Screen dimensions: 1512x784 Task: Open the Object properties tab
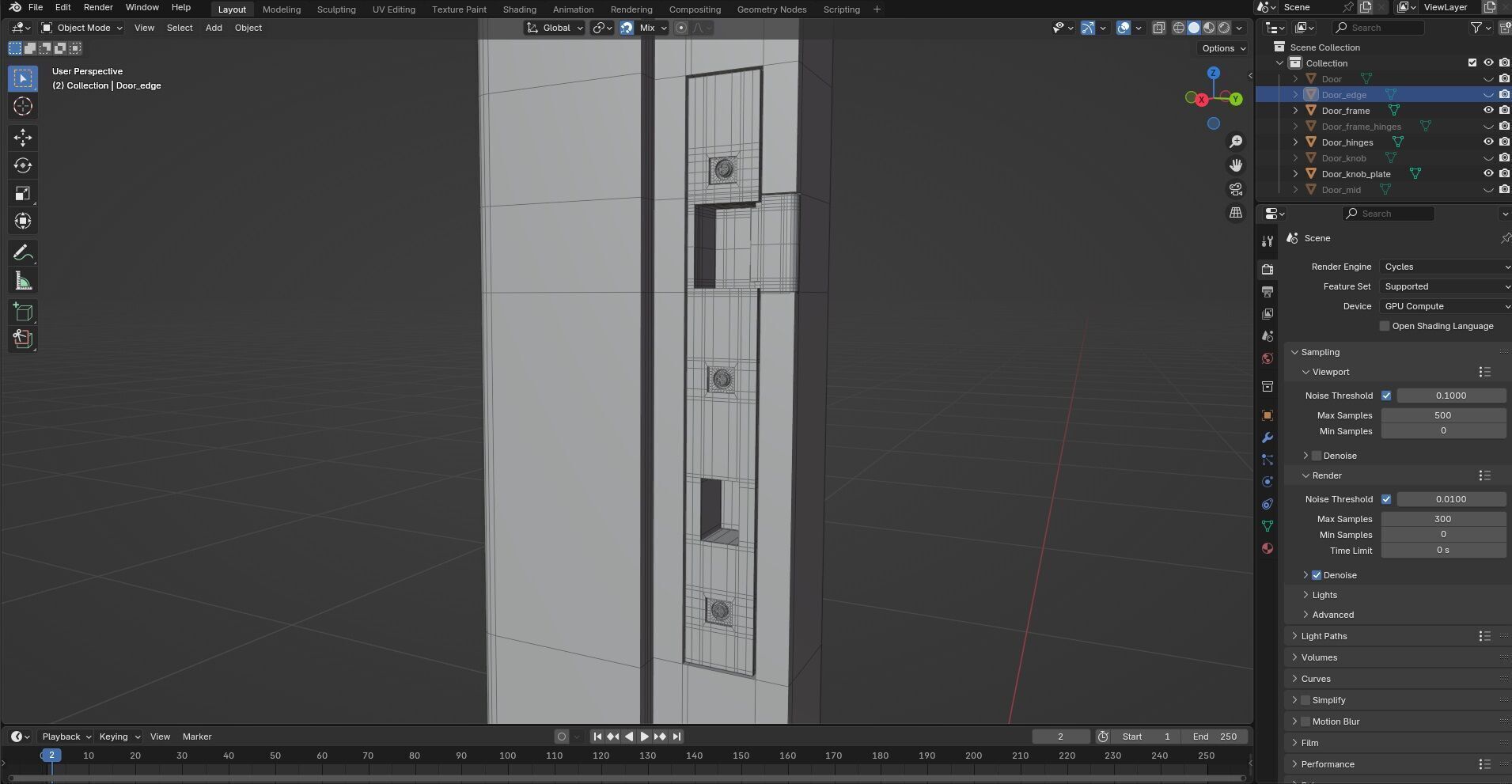tap(1268, 415)
